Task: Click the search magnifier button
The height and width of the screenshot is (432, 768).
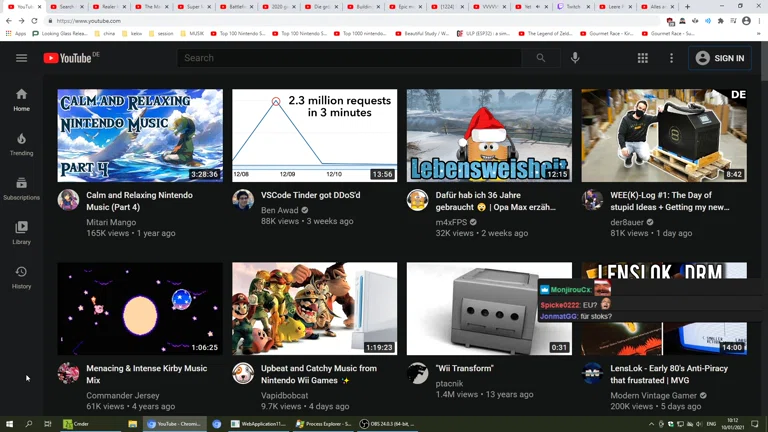Action: pos(541,58)
